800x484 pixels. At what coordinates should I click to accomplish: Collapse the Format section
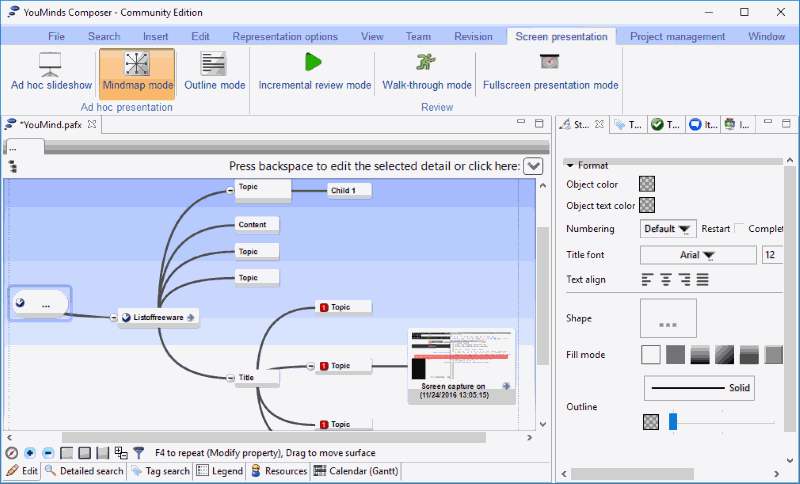coord(570,165)
